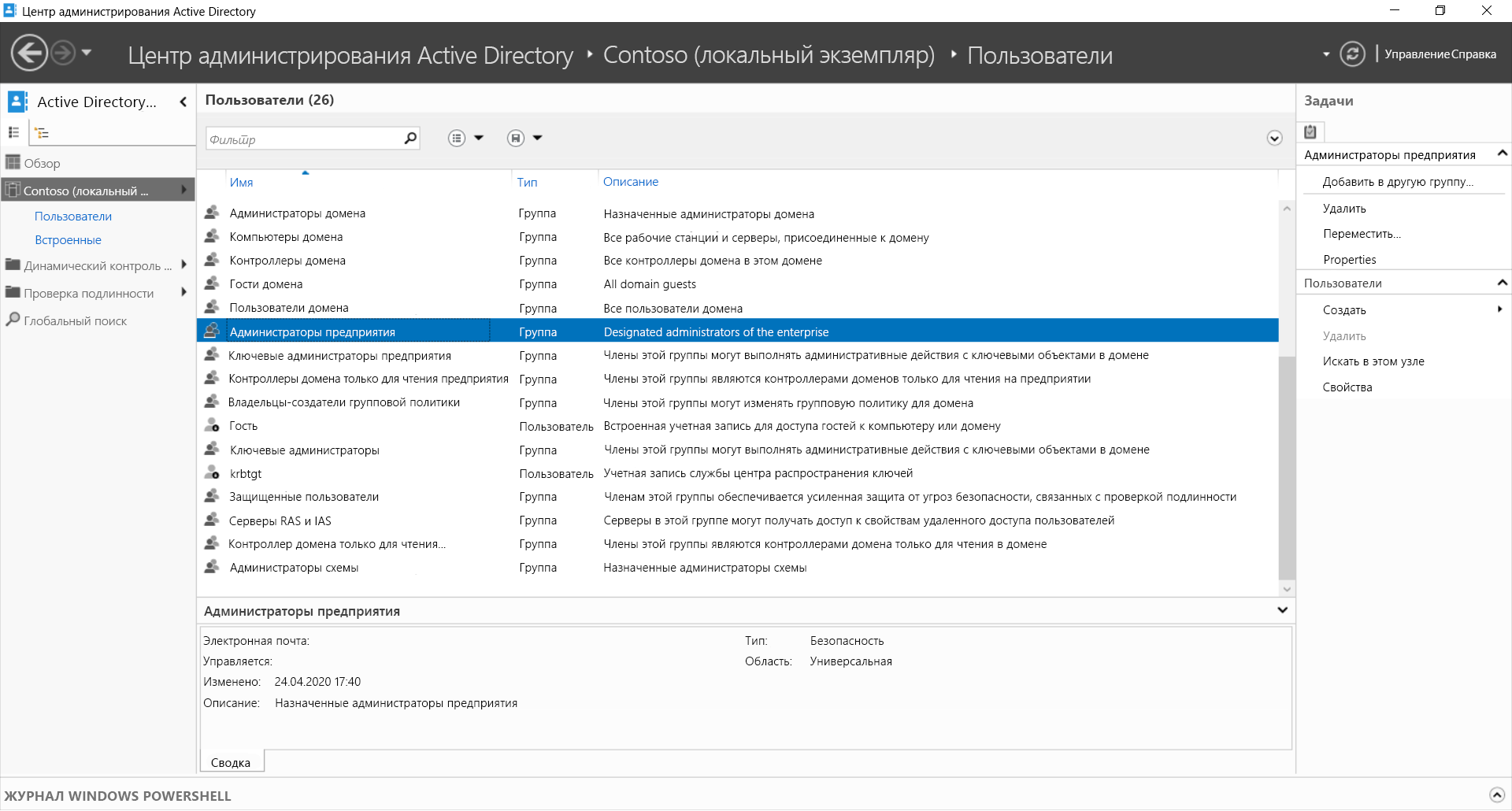Select the Компьютеры домена row

737,237
